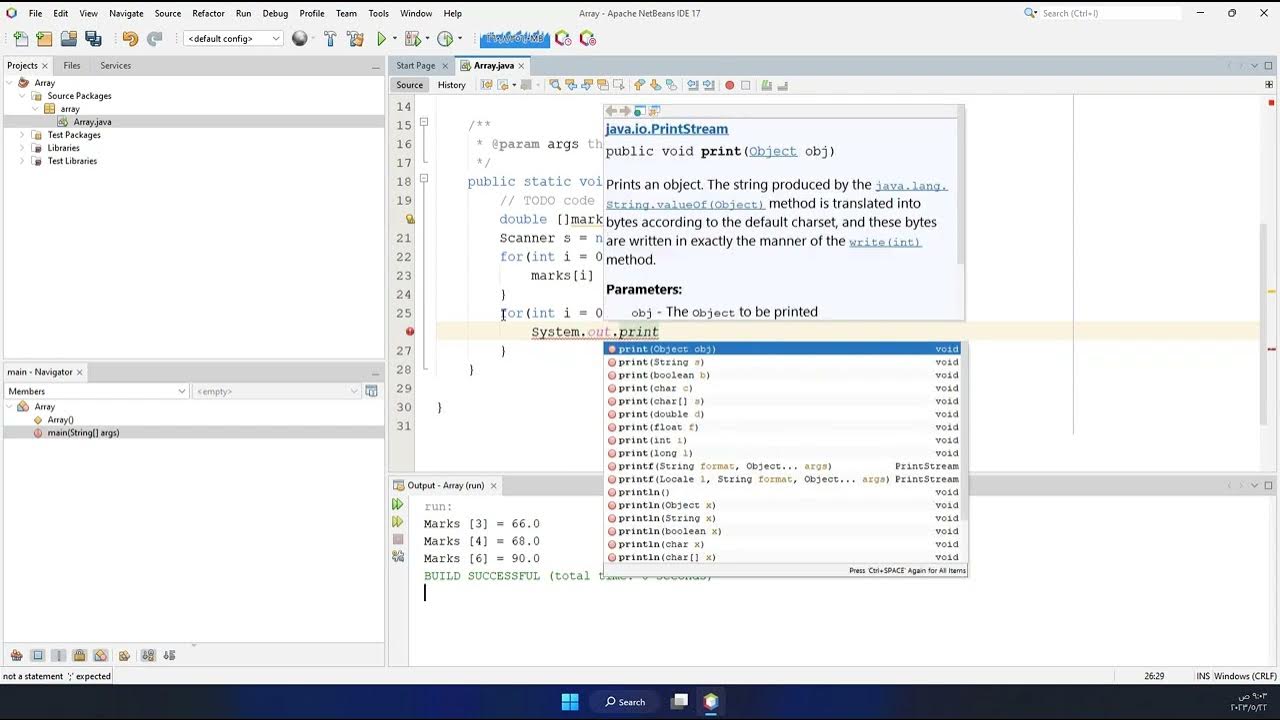Follow the write(int) link in documentation
The image size is (1280, 720).
885,242
